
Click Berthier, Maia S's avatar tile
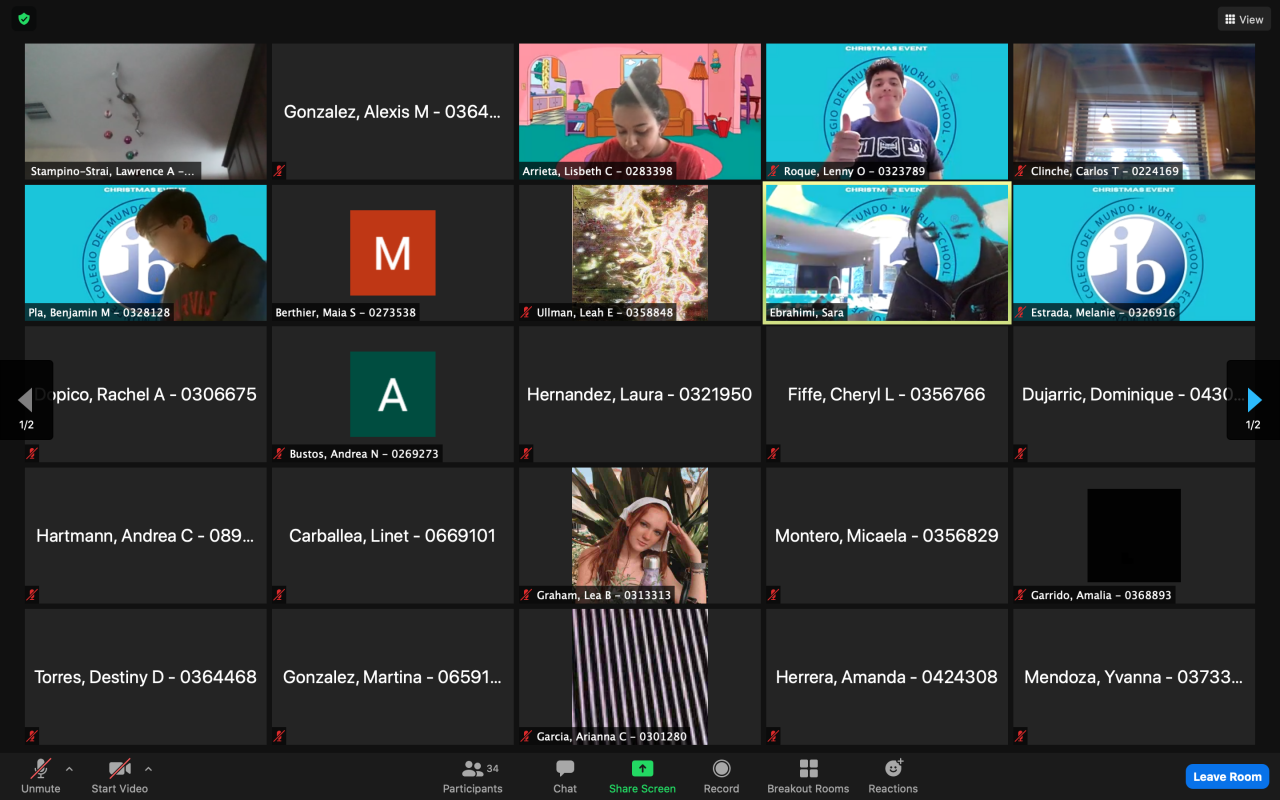tap(392, 252)
